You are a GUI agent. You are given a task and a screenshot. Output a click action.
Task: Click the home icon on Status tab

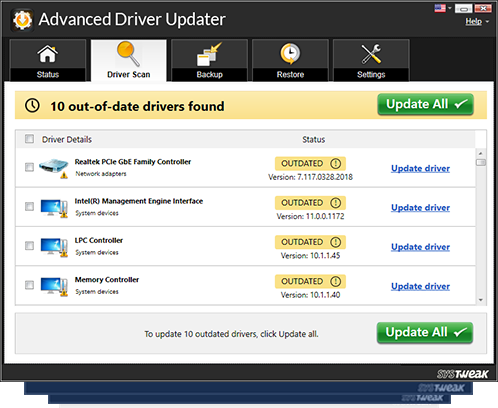click(48, 54)
